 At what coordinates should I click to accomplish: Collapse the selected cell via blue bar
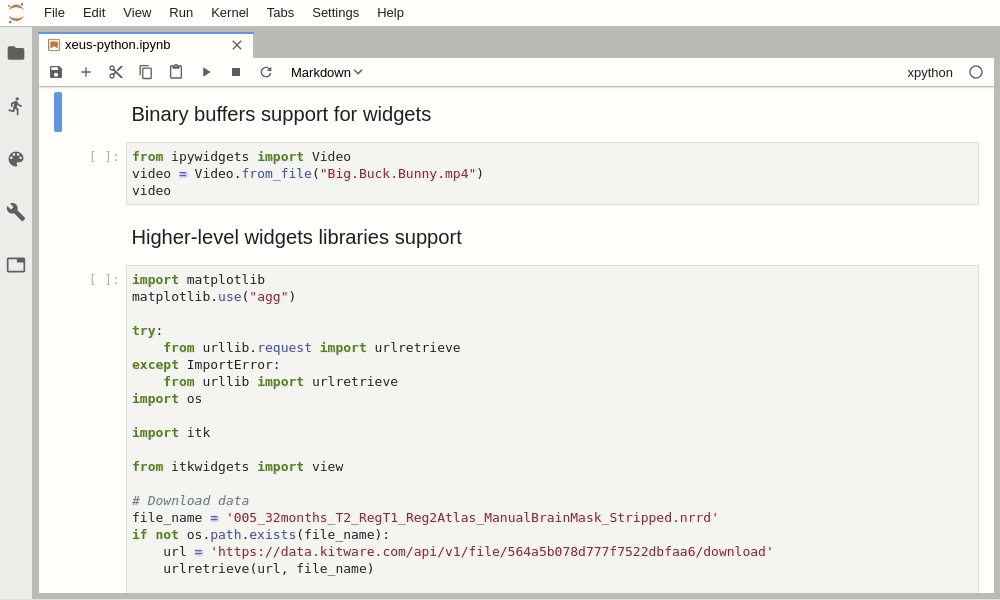click(58, 112)
